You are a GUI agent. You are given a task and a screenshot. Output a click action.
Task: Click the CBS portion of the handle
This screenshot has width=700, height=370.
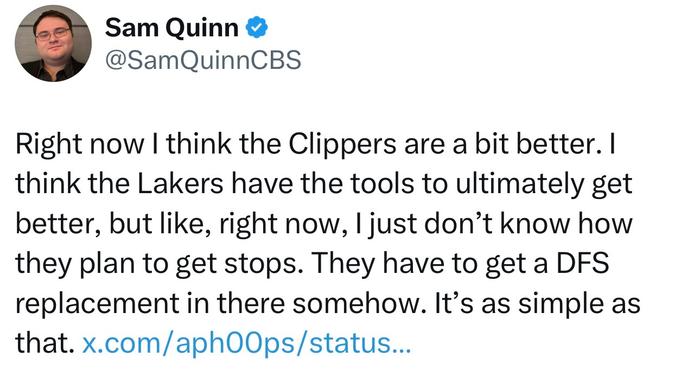(x=276, y=60)
